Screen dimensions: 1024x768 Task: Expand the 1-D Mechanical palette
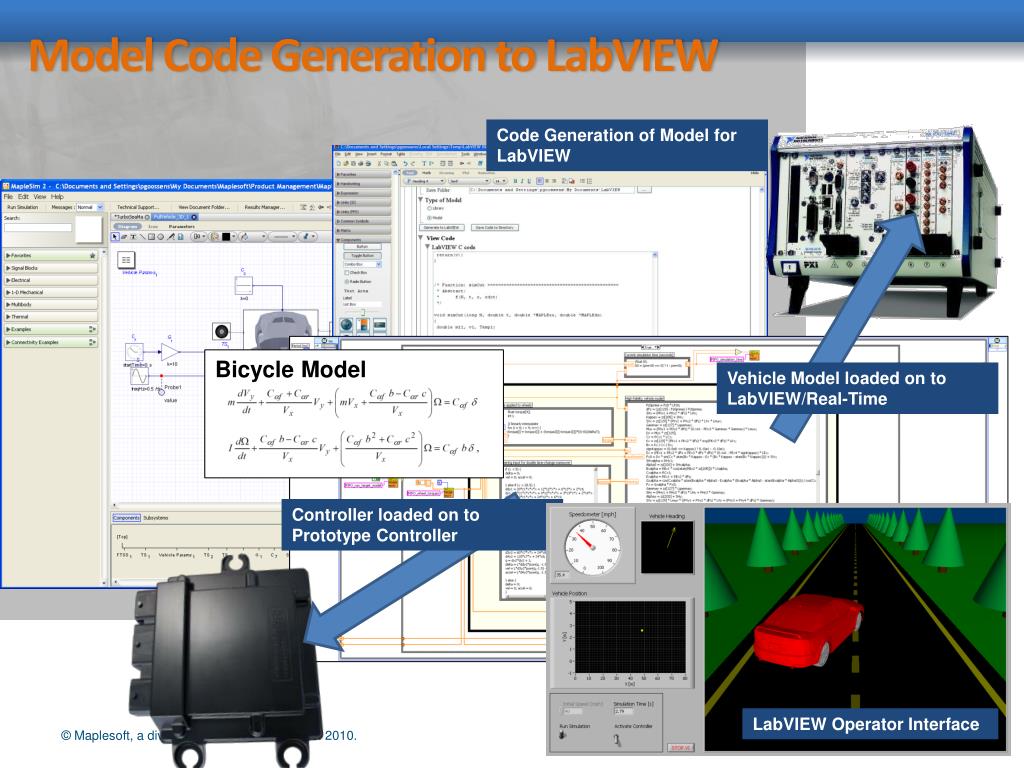click(x=51, y=293)
